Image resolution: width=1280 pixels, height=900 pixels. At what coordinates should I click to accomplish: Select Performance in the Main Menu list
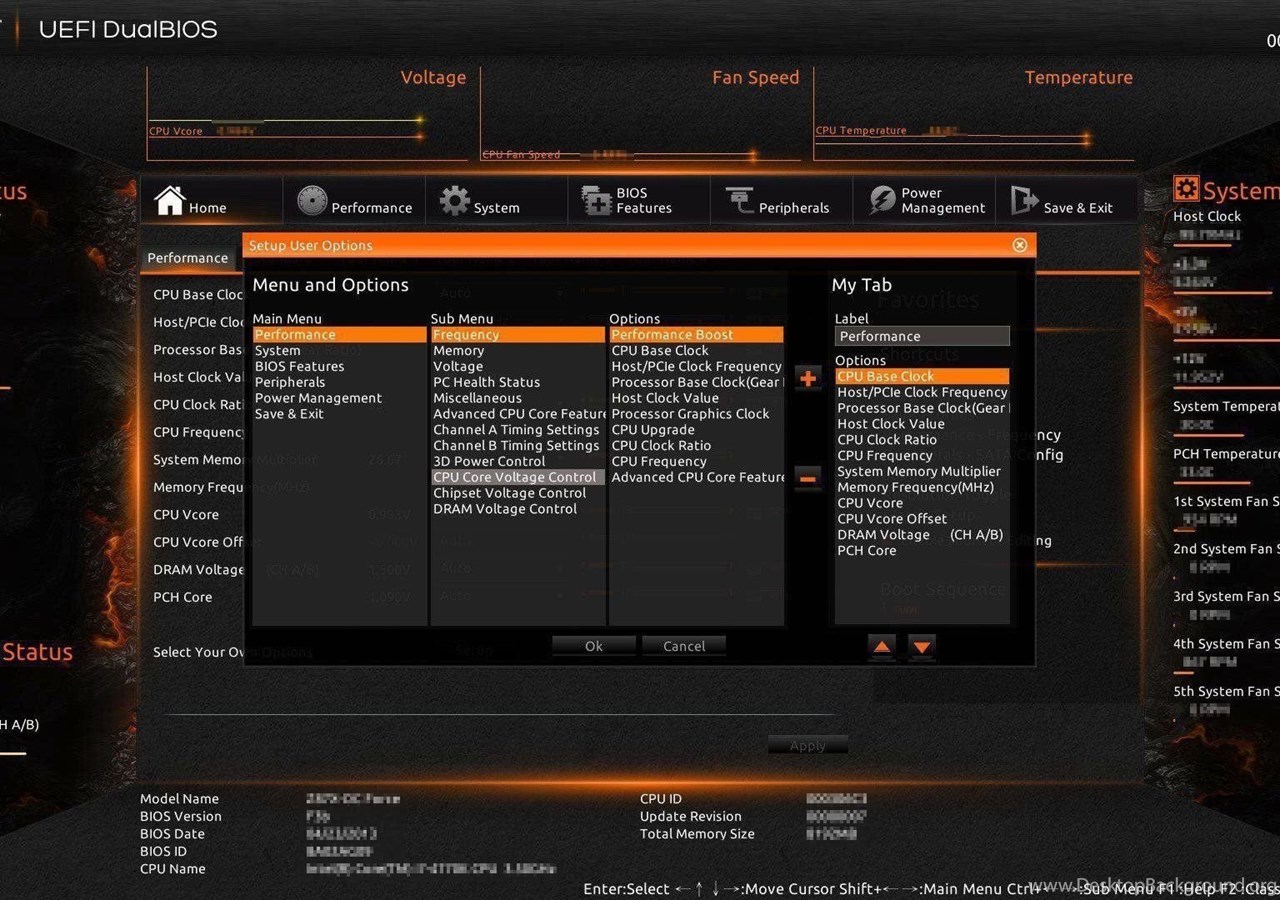point(339,335)
